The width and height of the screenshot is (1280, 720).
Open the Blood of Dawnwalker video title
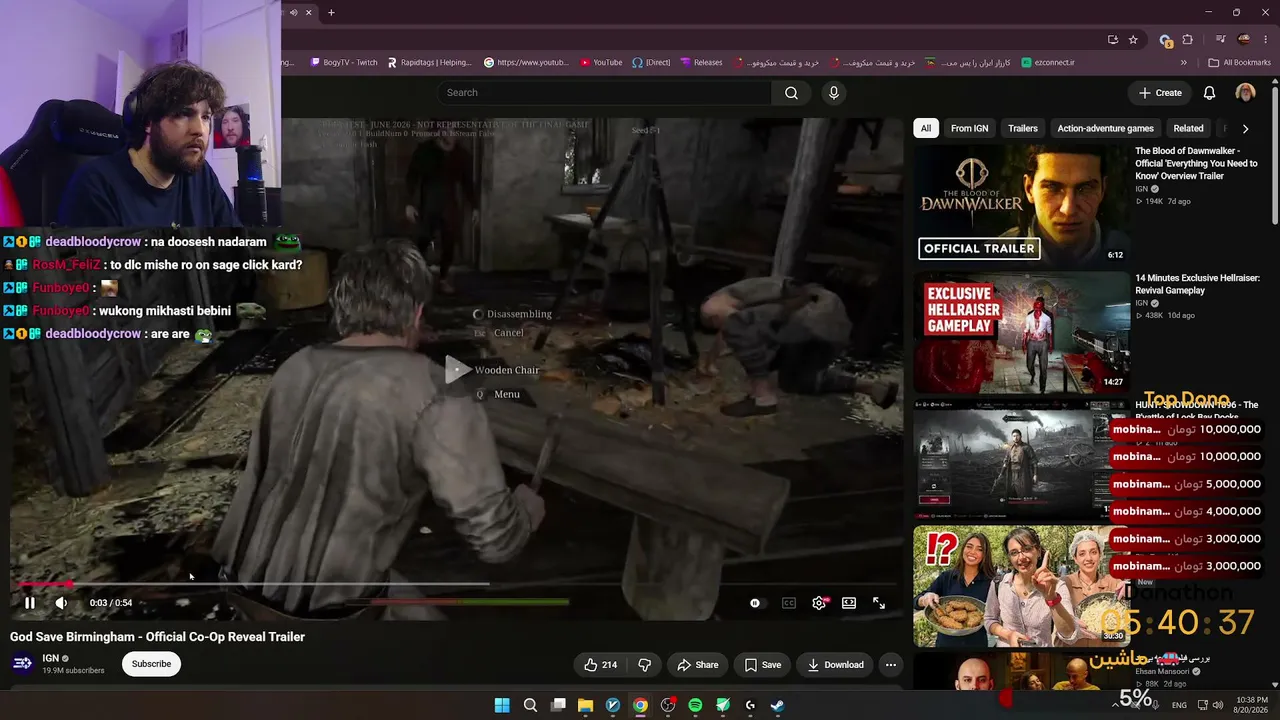click(x=1196, y=163)
